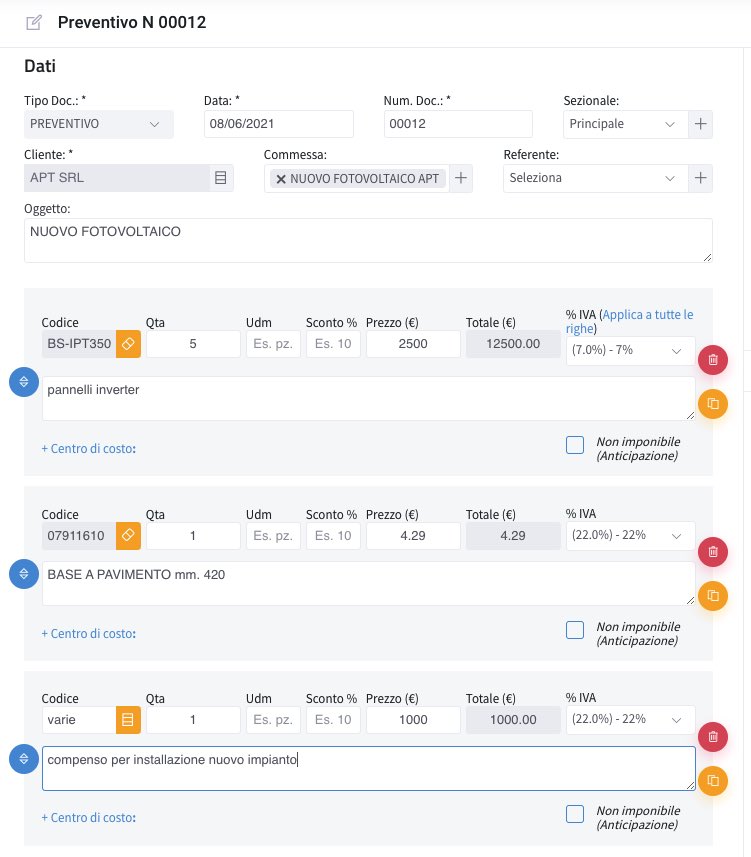Add a new Sezionale with the plus icon
Screen dimensions: 751x857
[x=700, y=124]
